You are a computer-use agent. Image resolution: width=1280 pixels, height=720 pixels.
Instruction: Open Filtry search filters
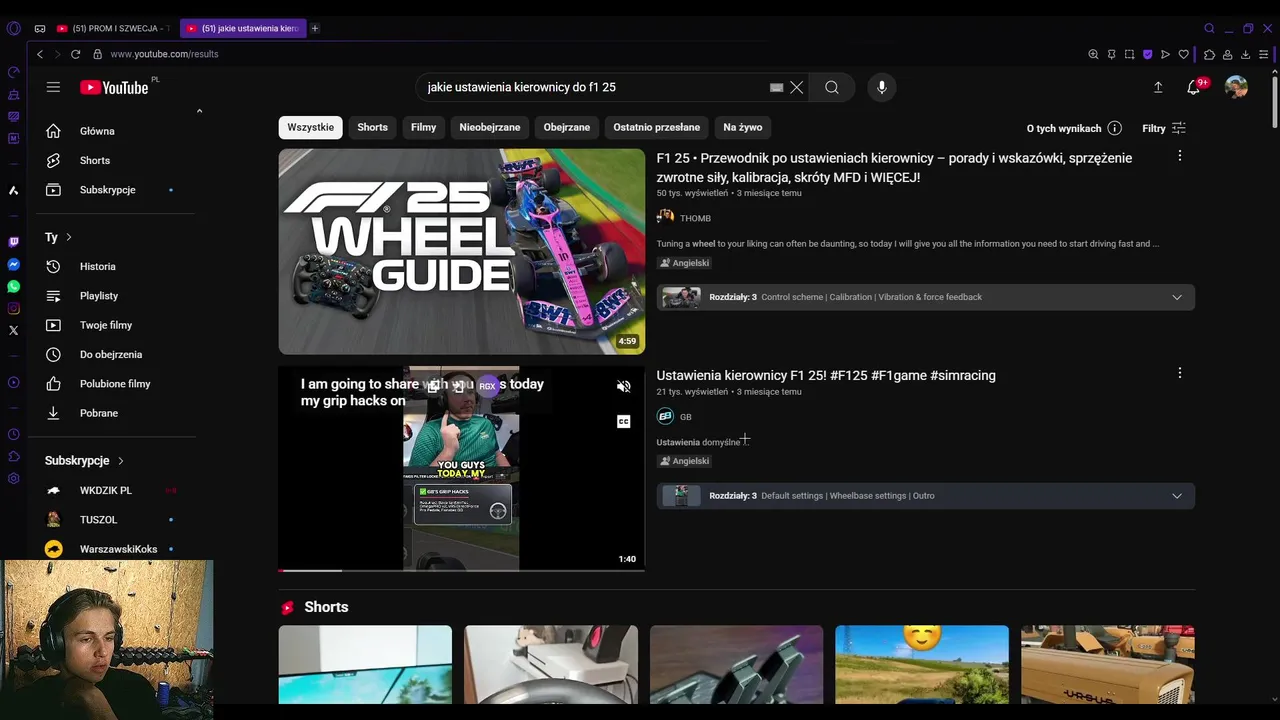[x=1164, y=128]
